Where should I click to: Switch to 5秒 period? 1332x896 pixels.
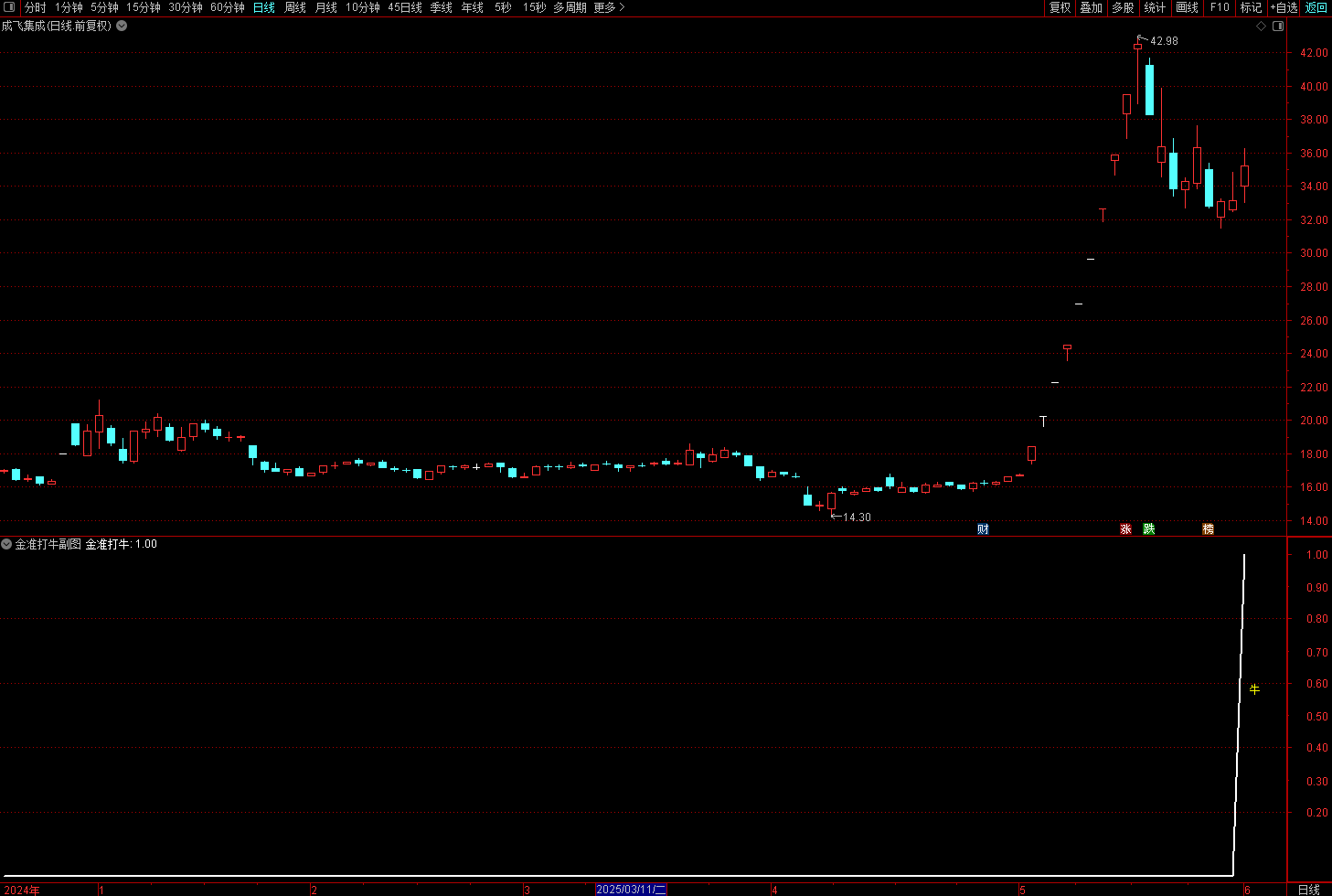(503, 7)
